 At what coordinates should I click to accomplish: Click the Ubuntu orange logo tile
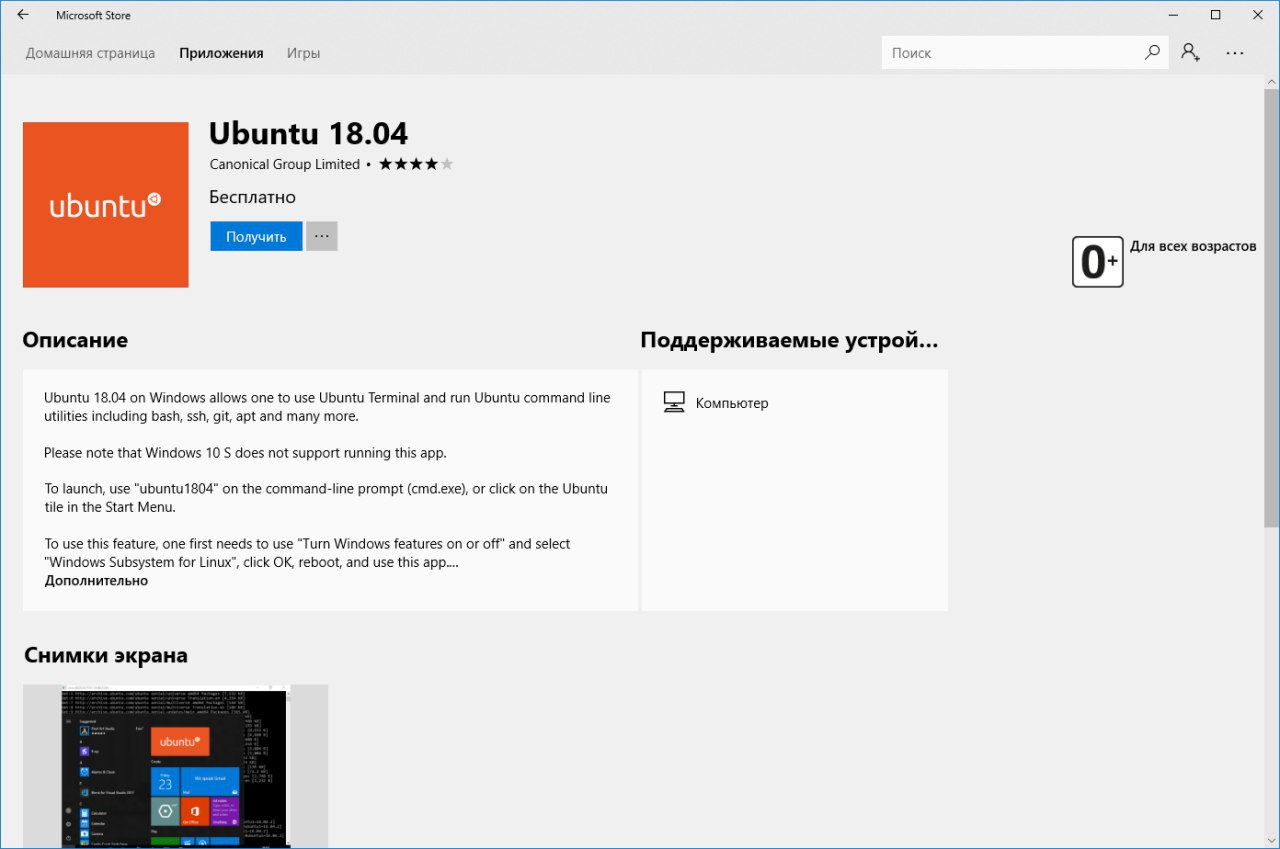(x=106, y=205)
